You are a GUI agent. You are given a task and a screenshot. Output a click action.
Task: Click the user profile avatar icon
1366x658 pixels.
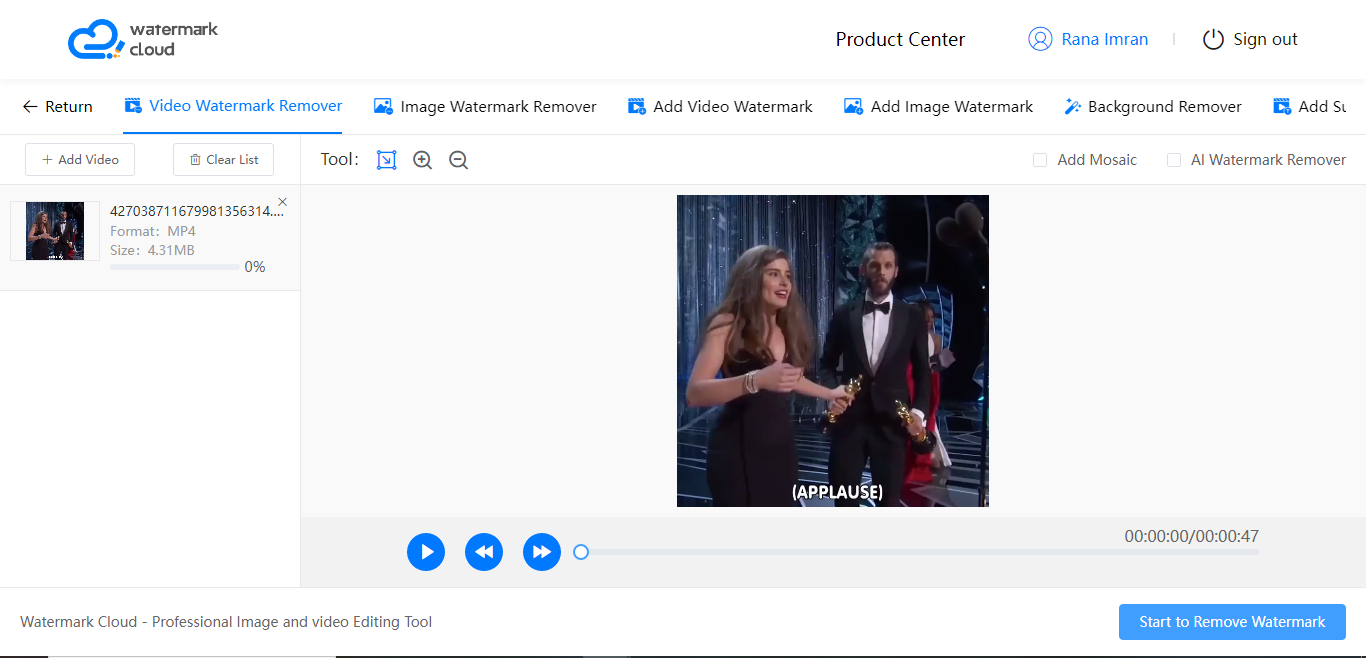click(x=1040, y=39)
